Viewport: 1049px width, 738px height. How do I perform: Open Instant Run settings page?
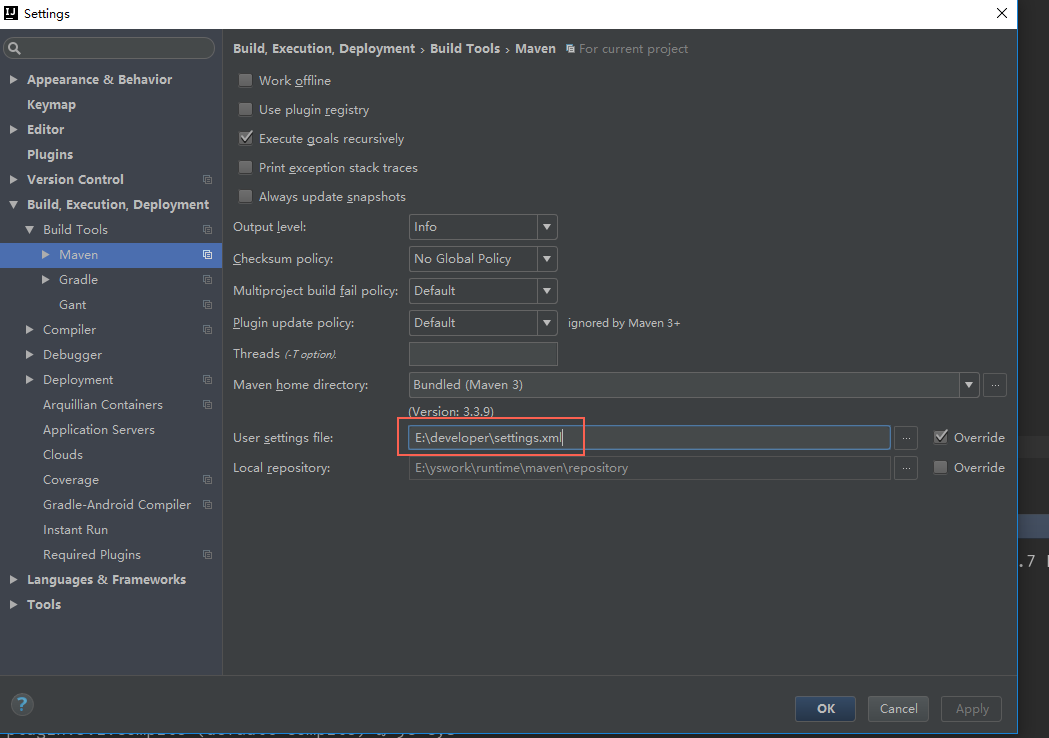[76, 529]
